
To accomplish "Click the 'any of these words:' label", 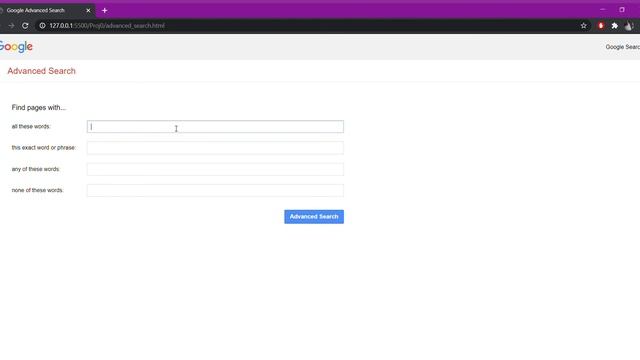I will click(x=36, y=169).
